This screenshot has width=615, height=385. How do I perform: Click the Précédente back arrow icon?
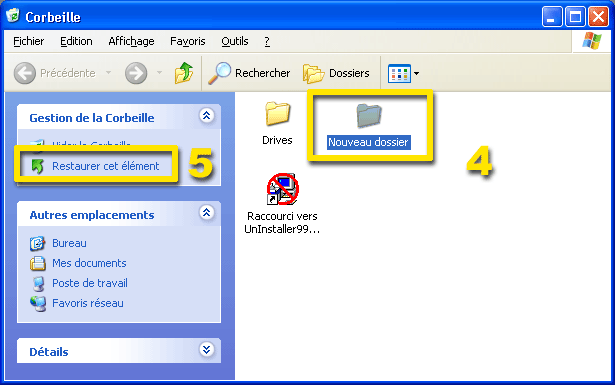click(25, 73)
